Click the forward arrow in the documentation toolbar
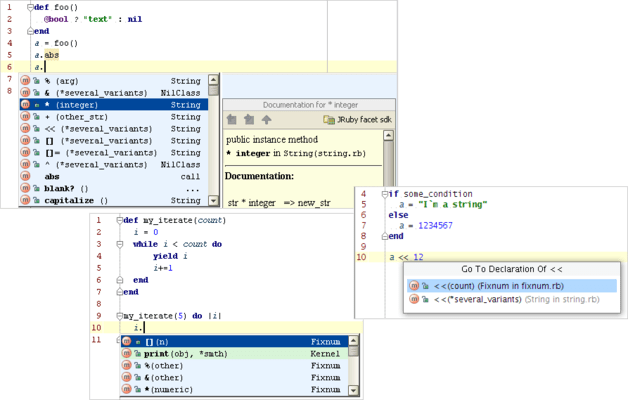The height and width of the screenshot is (400, 628). 249,119
